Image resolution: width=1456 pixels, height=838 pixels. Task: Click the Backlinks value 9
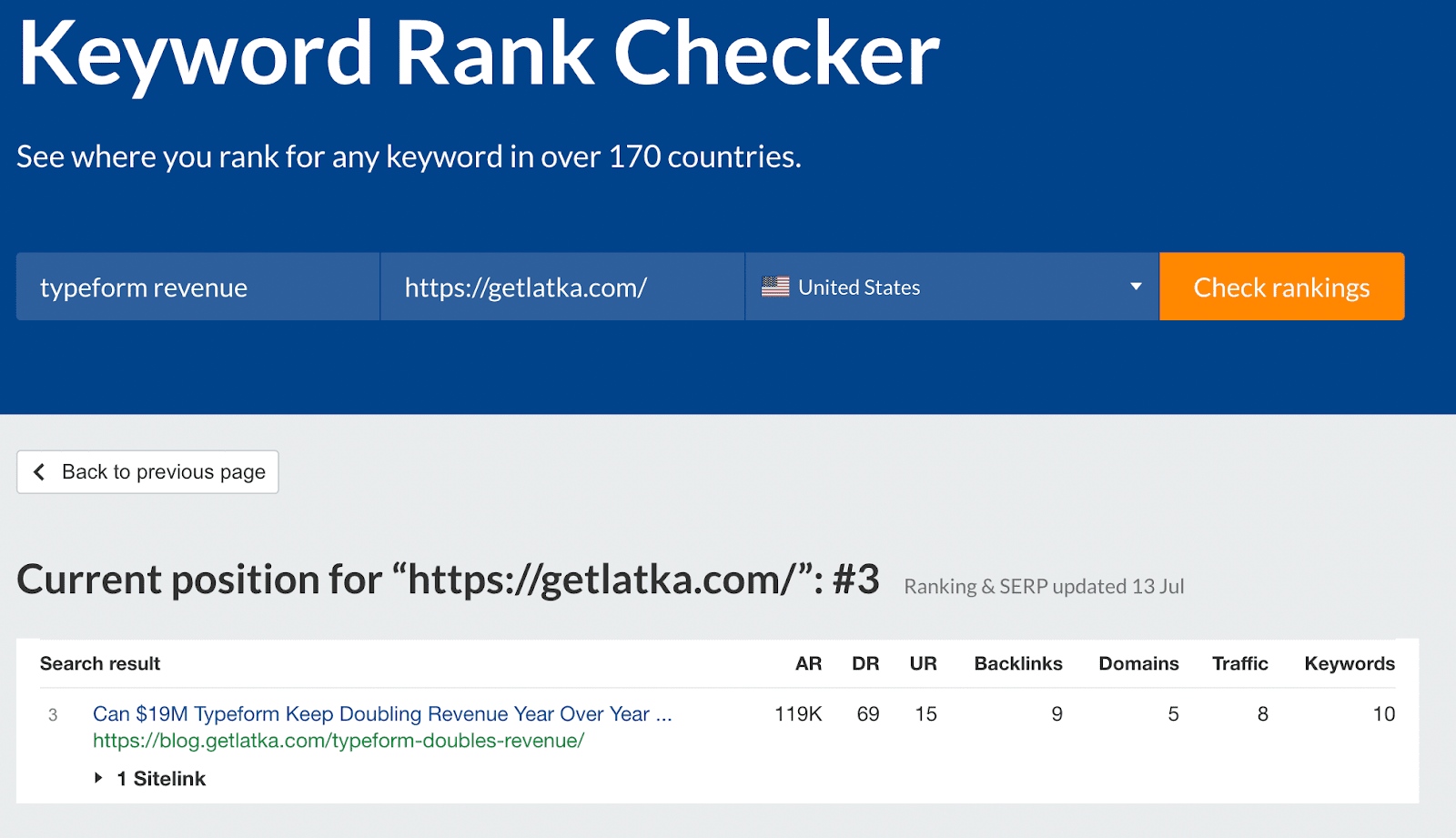coord(1057,714)
